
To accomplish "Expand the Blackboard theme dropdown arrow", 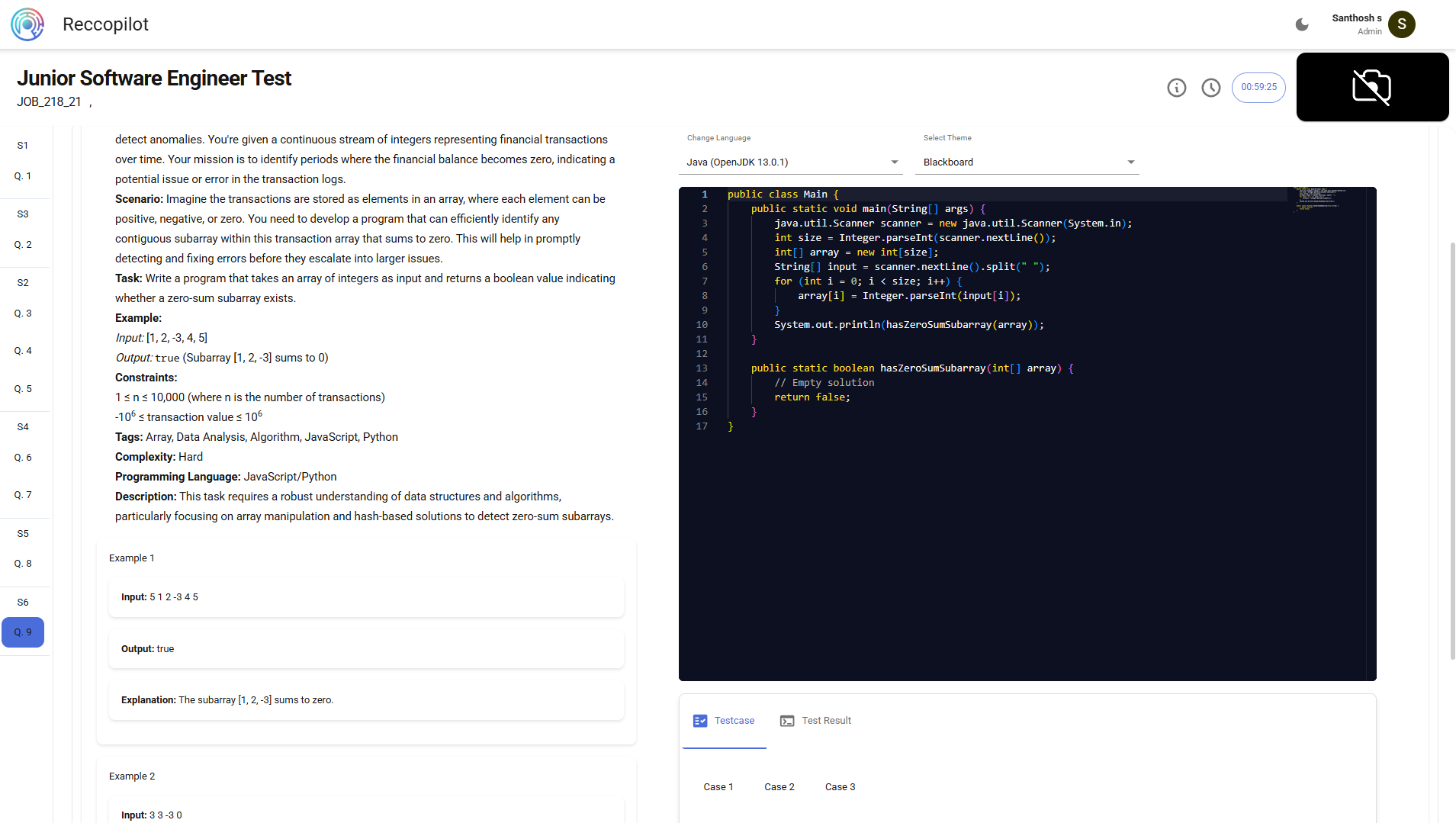I will tap(1131, 162).
